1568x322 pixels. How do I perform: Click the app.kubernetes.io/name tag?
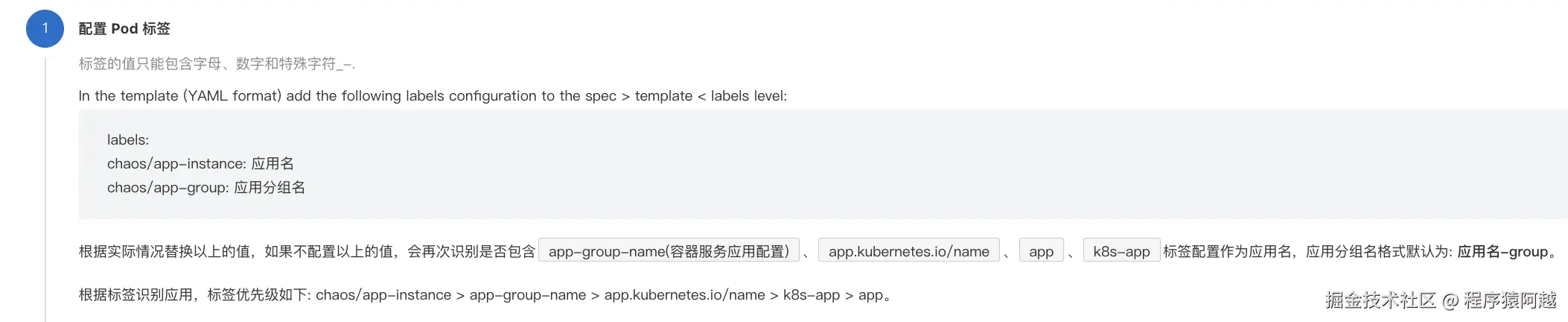(908, 252)
